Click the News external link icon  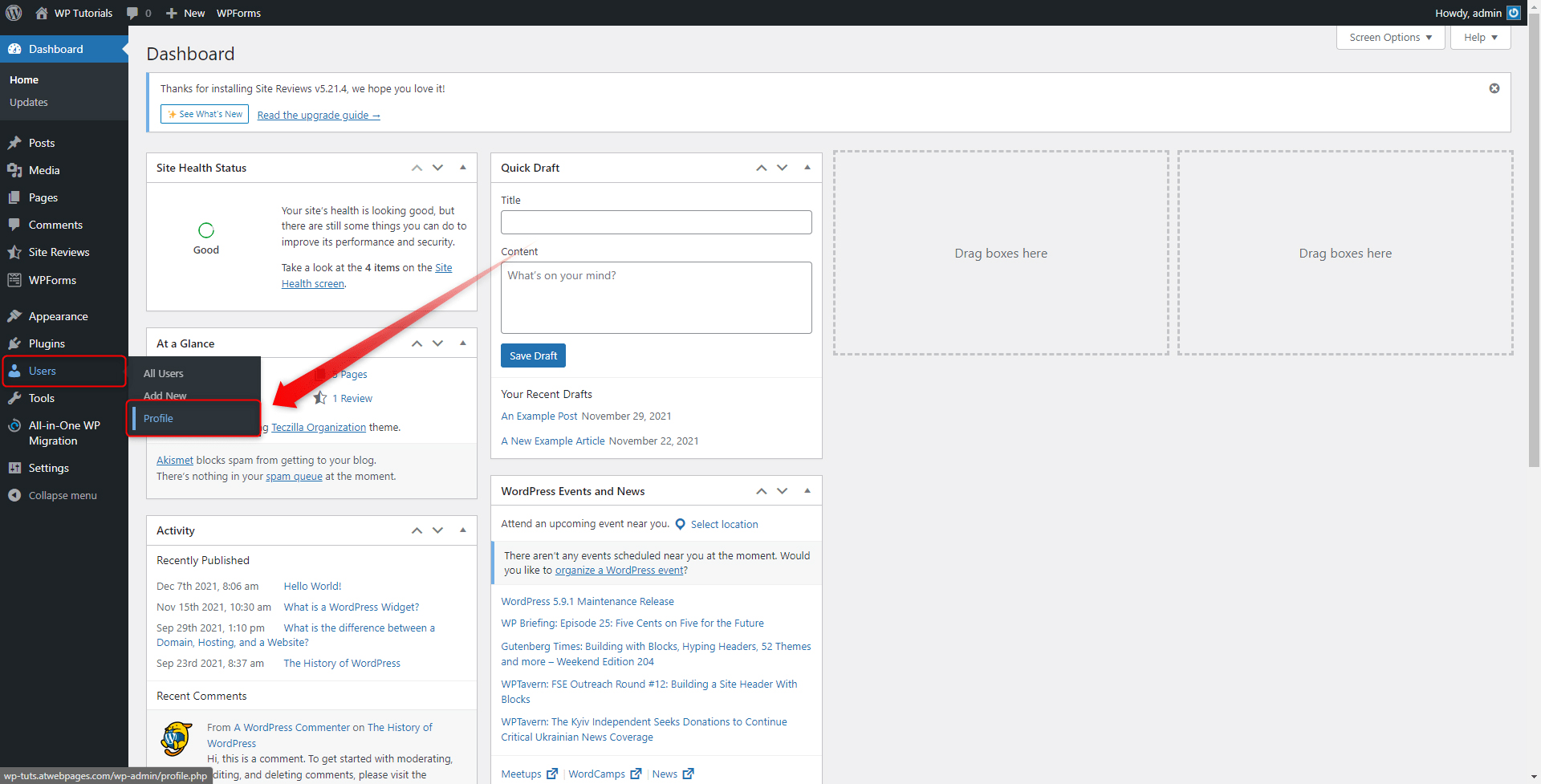[688, 774]
